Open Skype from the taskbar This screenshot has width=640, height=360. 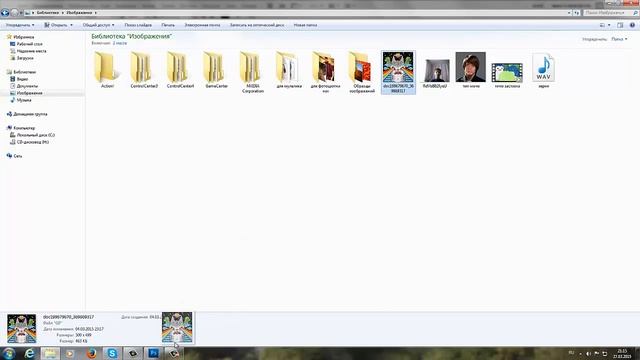pyautogui.click(x=112, y=353)
